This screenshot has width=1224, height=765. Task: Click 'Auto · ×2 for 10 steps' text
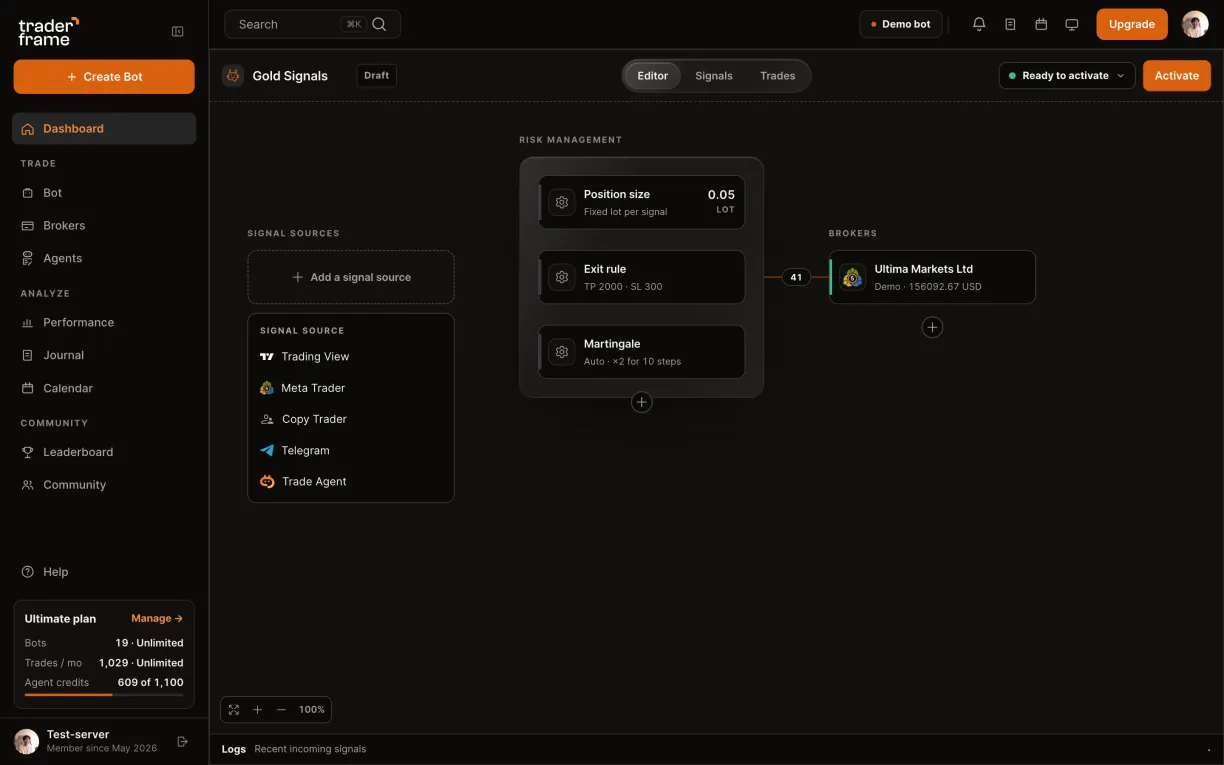(632, 362)
